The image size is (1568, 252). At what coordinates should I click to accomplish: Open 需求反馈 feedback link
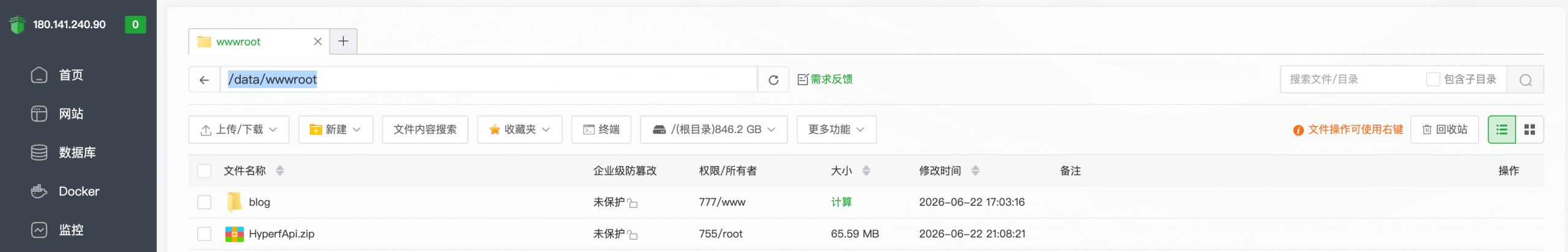[825, 79]
